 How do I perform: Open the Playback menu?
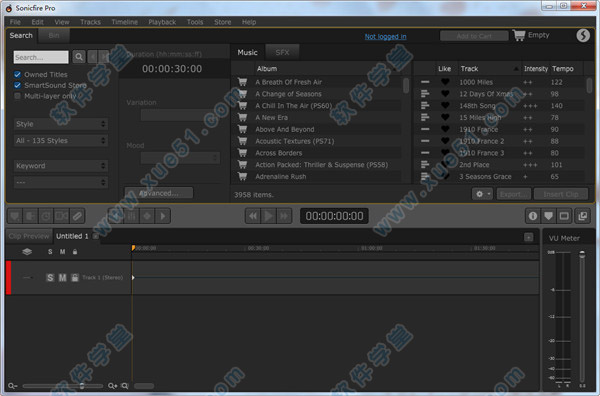point(162,22)
